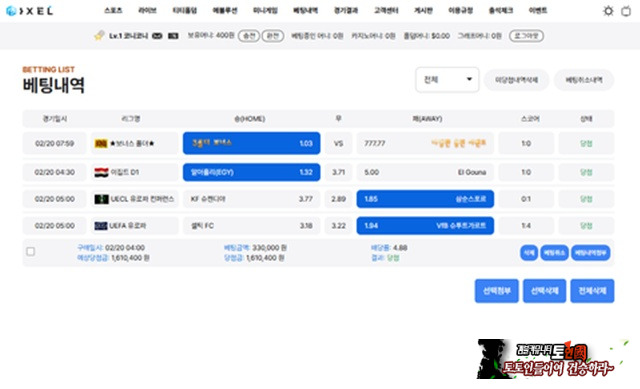Open the 출석체크 menu
This screenshot has width=640, height=389.
[501, 11]
